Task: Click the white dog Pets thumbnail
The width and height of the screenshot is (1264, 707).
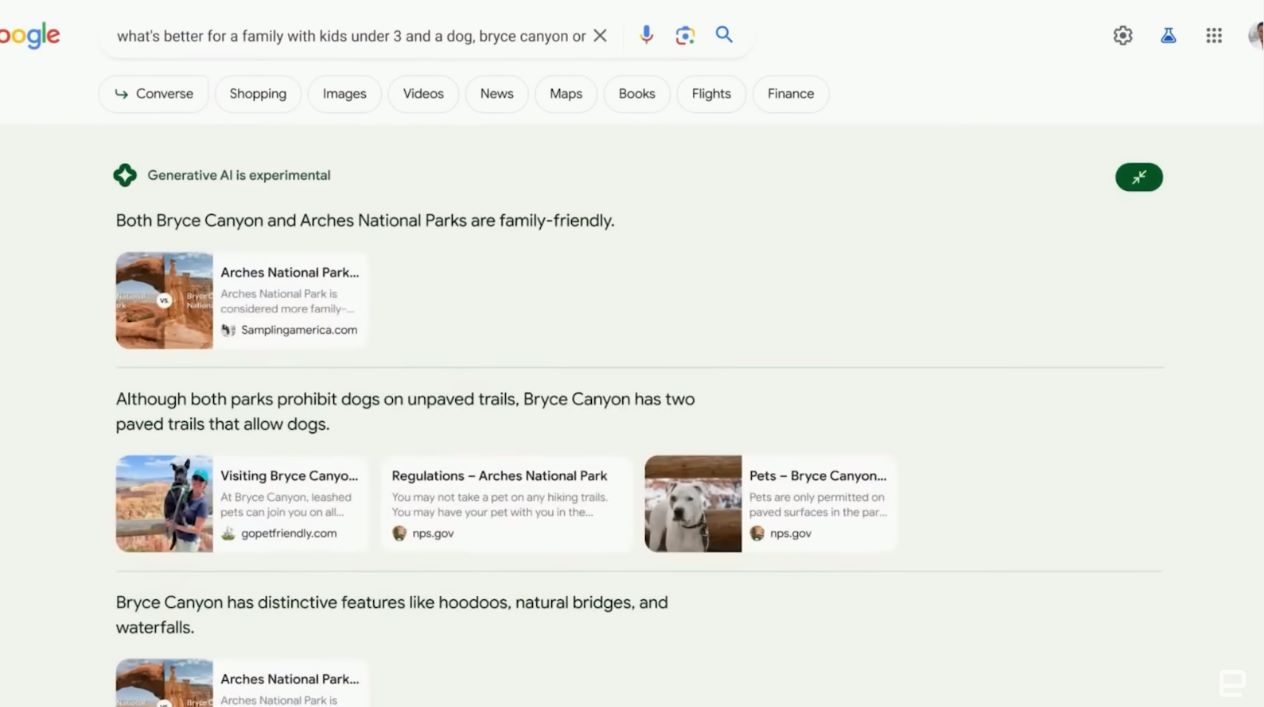Action: 693,504
